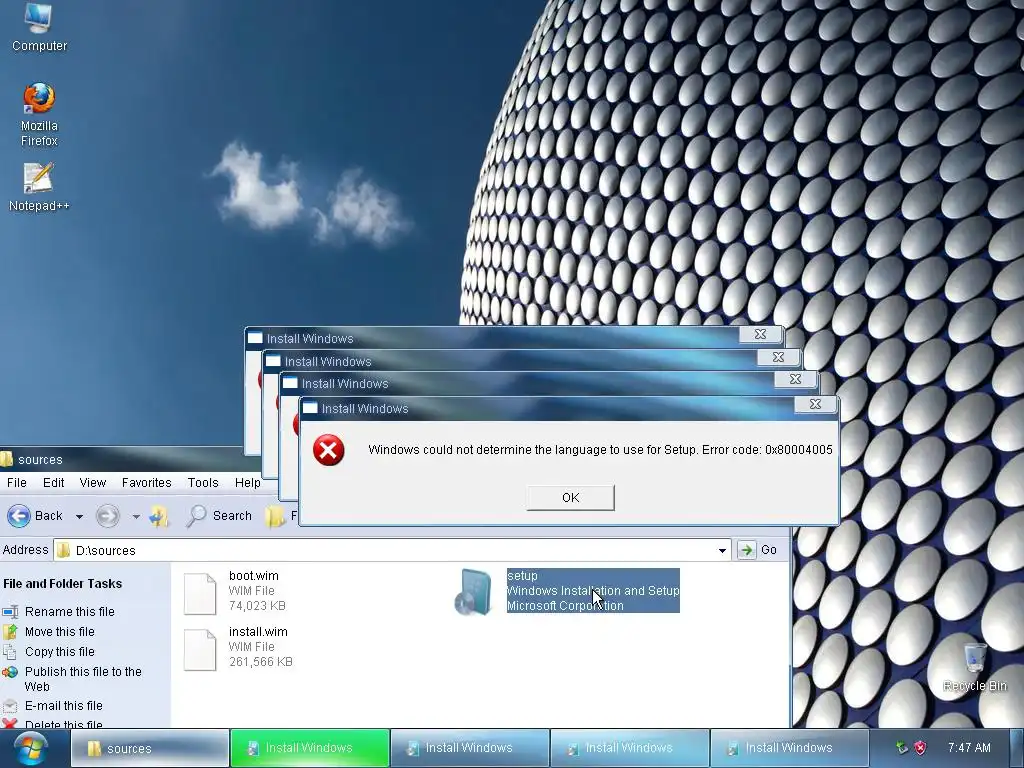The height and width of the screenshot is (768, 1024).
Task: Click the Delete this file link
Action: pos(64,724)
